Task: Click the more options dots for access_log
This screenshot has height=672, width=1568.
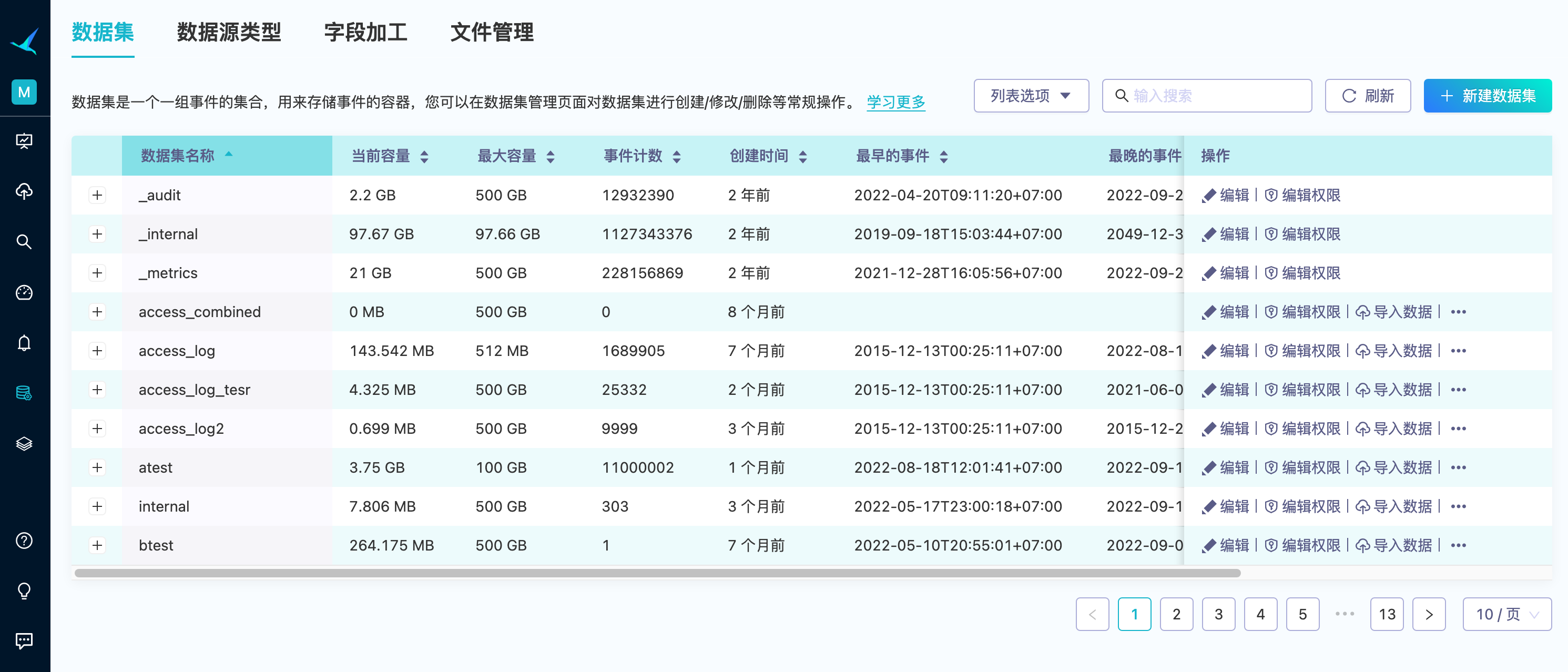Action: coord(1459,351)
